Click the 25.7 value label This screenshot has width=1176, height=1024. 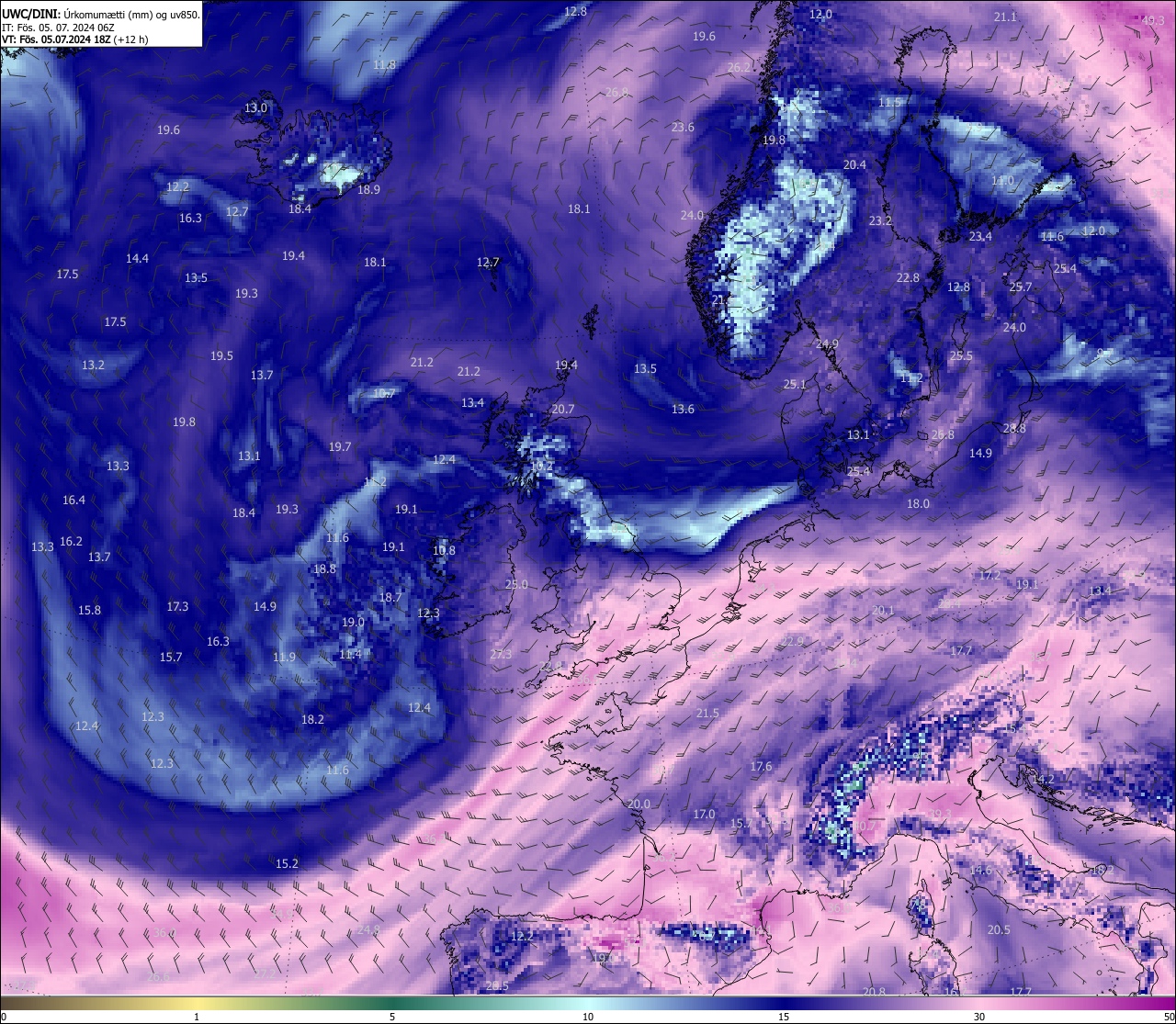pos(1021,287)
